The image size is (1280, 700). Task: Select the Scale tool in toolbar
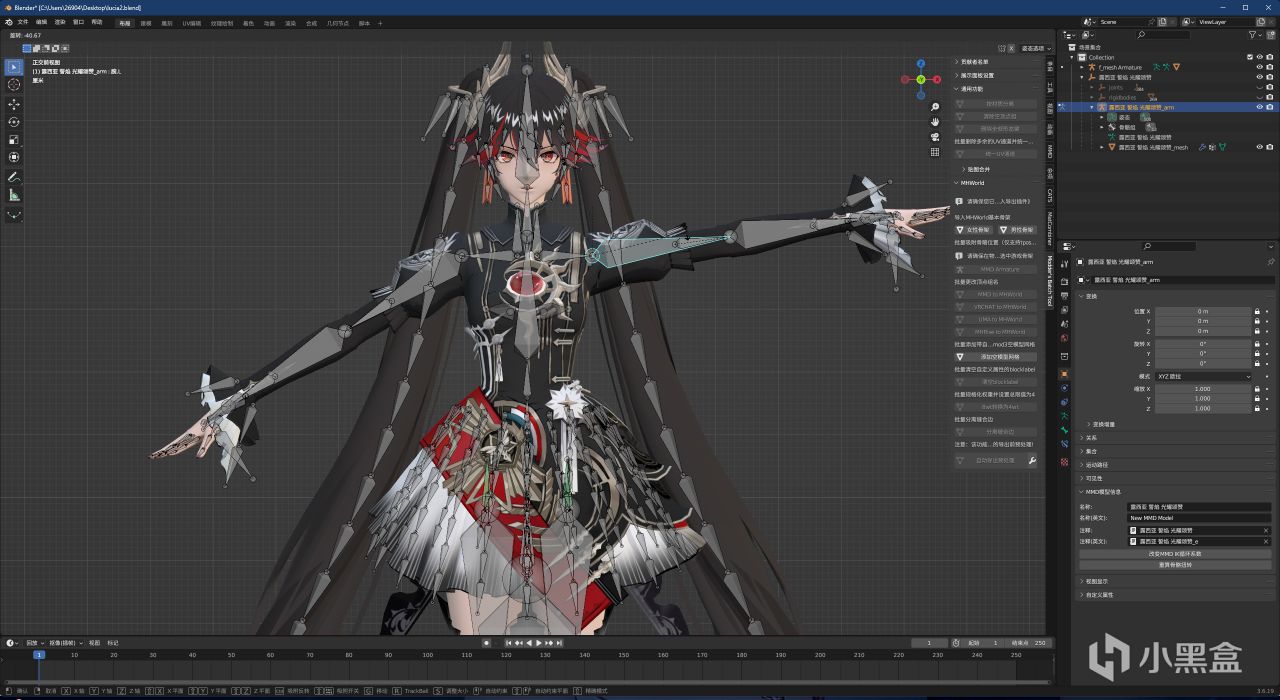pos(14,140)
